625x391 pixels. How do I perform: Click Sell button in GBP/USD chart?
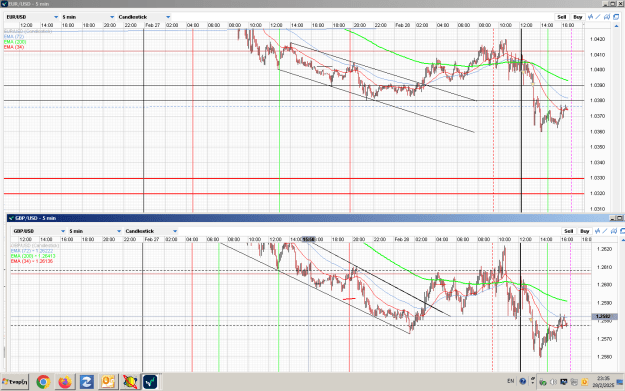(x=569, y=231)
